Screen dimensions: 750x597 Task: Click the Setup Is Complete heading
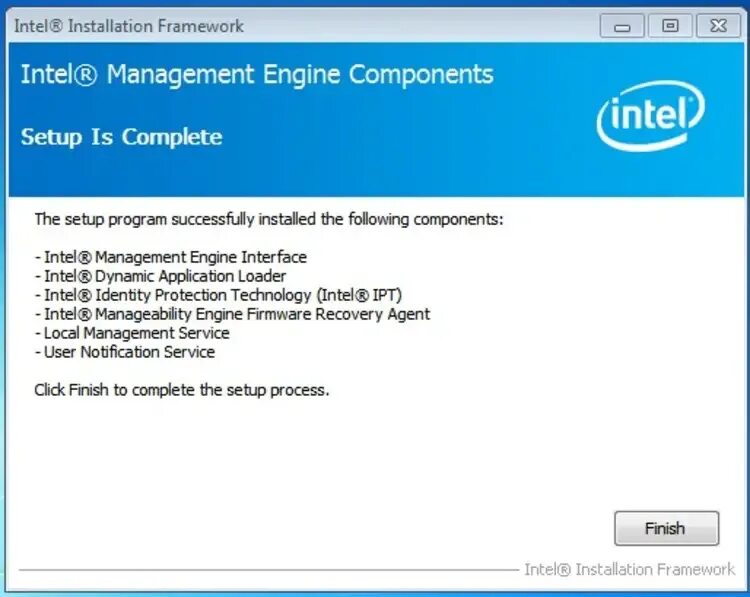121,137
